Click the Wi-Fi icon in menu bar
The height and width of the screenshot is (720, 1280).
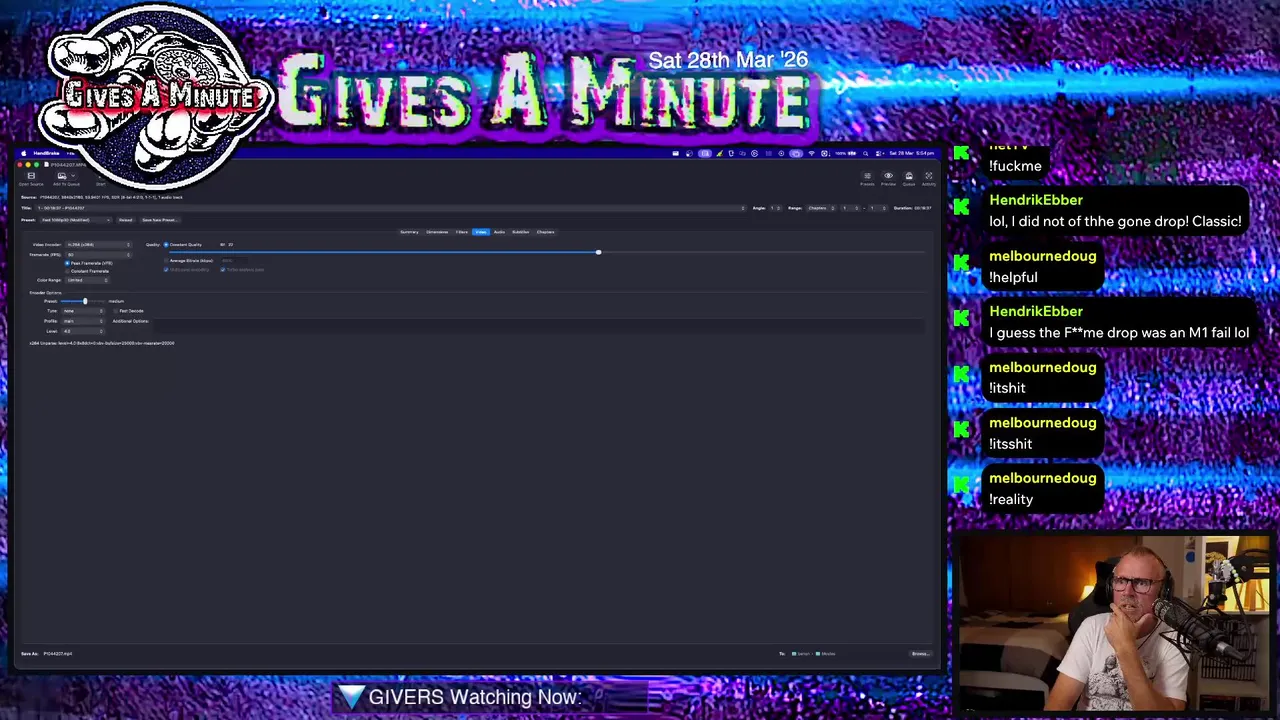[812, 153]
